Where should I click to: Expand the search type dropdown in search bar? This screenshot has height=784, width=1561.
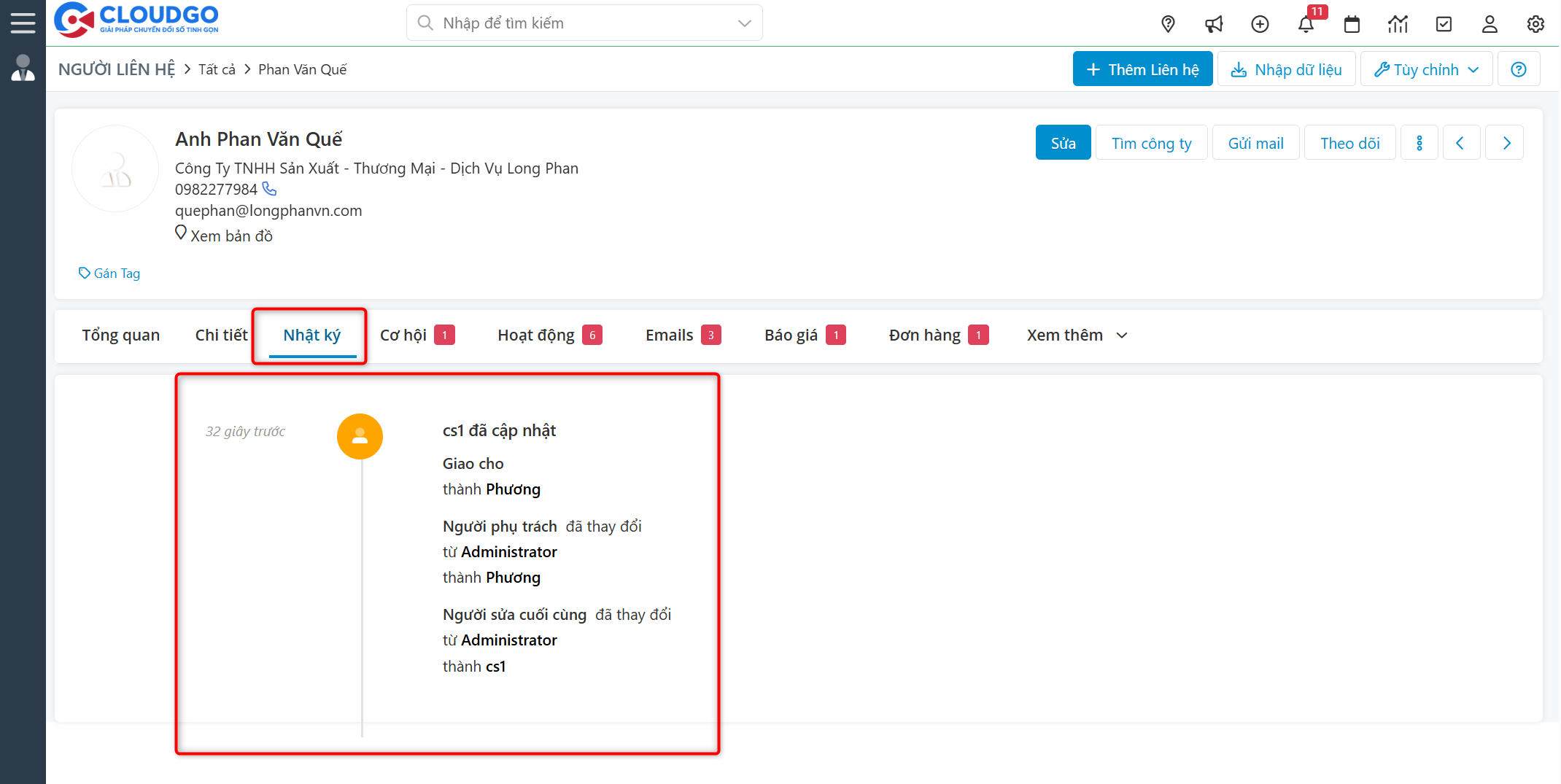(744, 23)
